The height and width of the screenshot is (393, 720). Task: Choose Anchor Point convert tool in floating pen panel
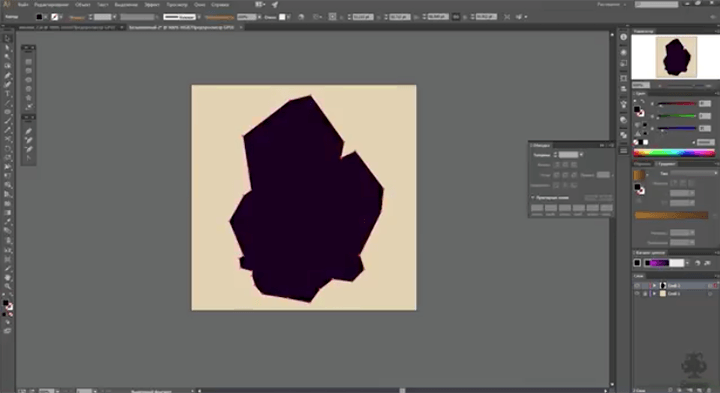coord(28,158)
